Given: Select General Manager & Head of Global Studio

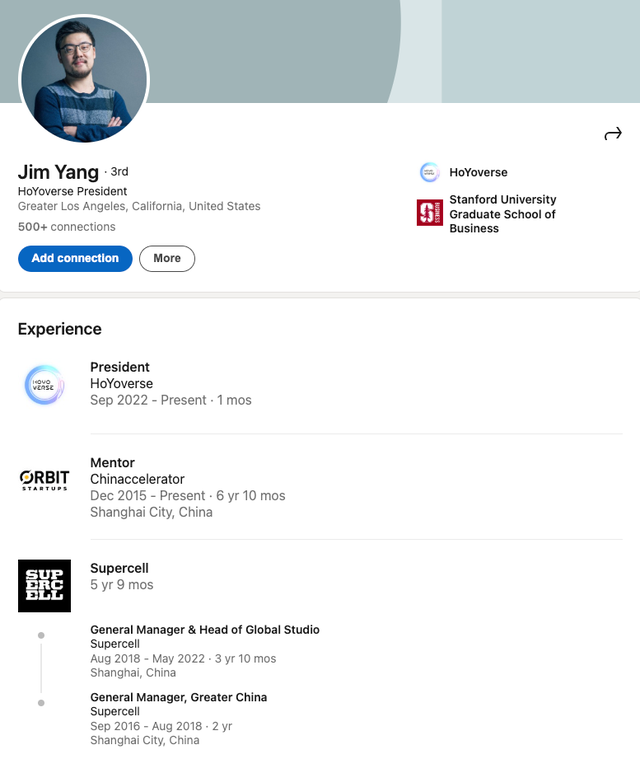Looking at the screenshot, I should (x=205, y=630).
